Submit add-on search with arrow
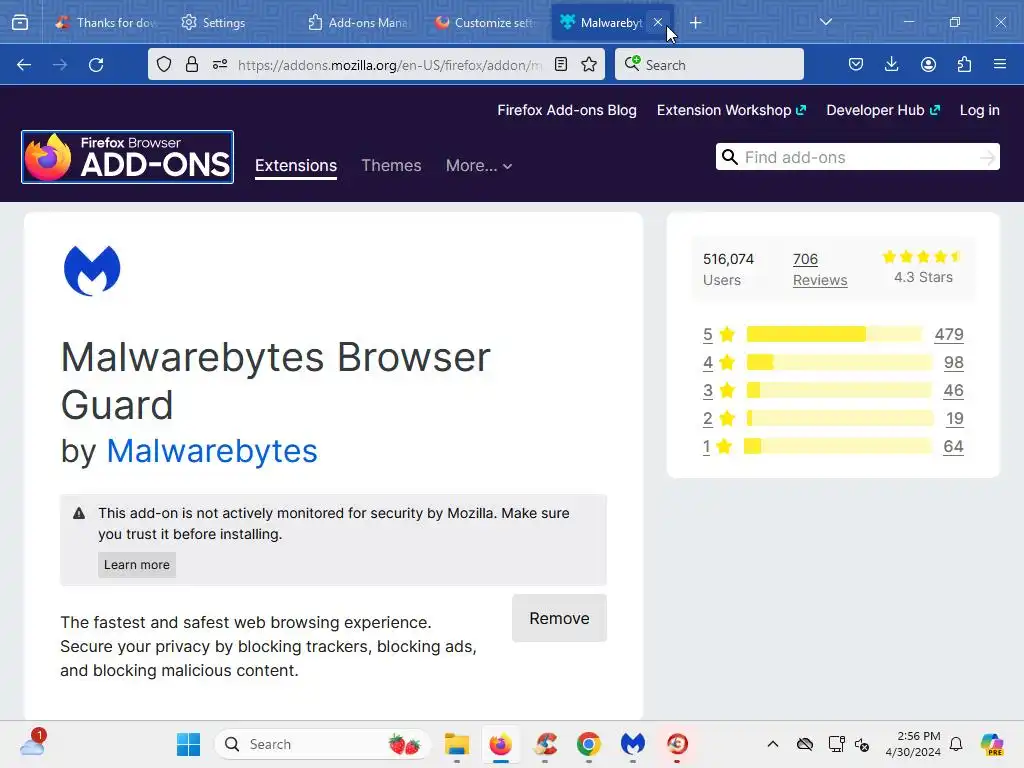Image resolution: width=1024 pixels, height=768 pixels. pos(987,157)
